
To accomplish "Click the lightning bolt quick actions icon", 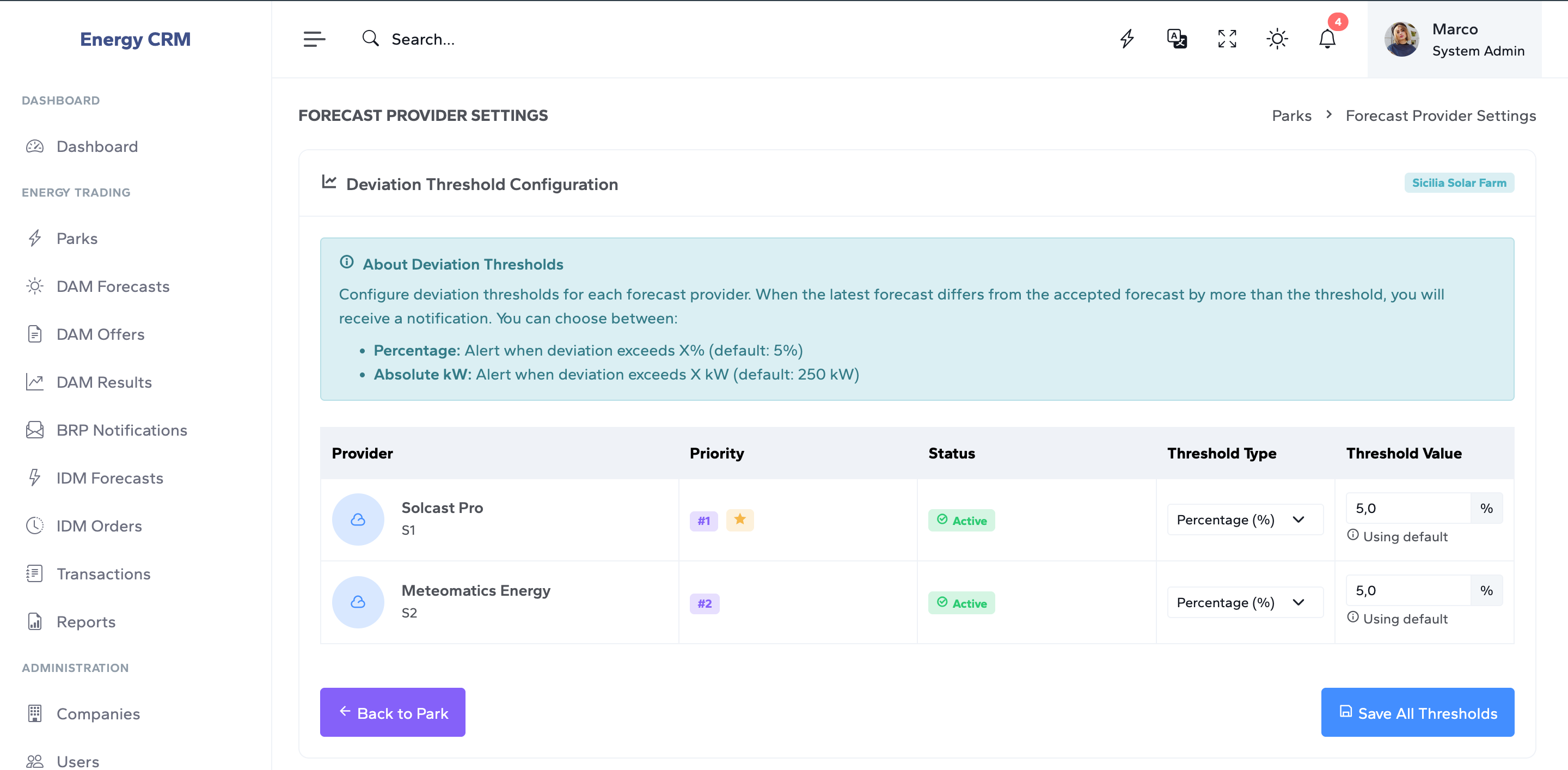I will click(x=1126, y=39).
